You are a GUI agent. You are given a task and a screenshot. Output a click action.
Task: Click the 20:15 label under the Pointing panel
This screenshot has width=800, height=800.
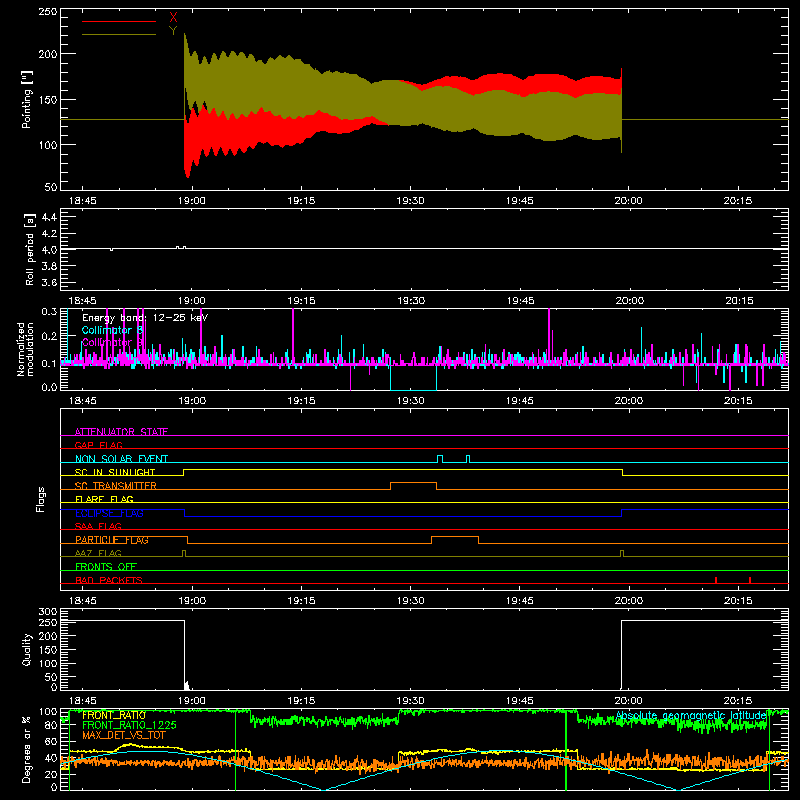tap(738, 201)
